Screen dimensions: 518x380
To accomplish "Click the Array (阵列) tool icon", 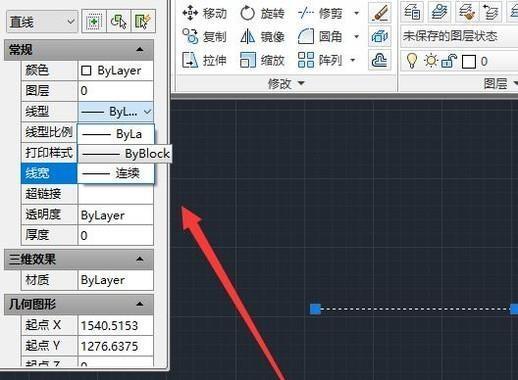I will (x=306, y=60).
